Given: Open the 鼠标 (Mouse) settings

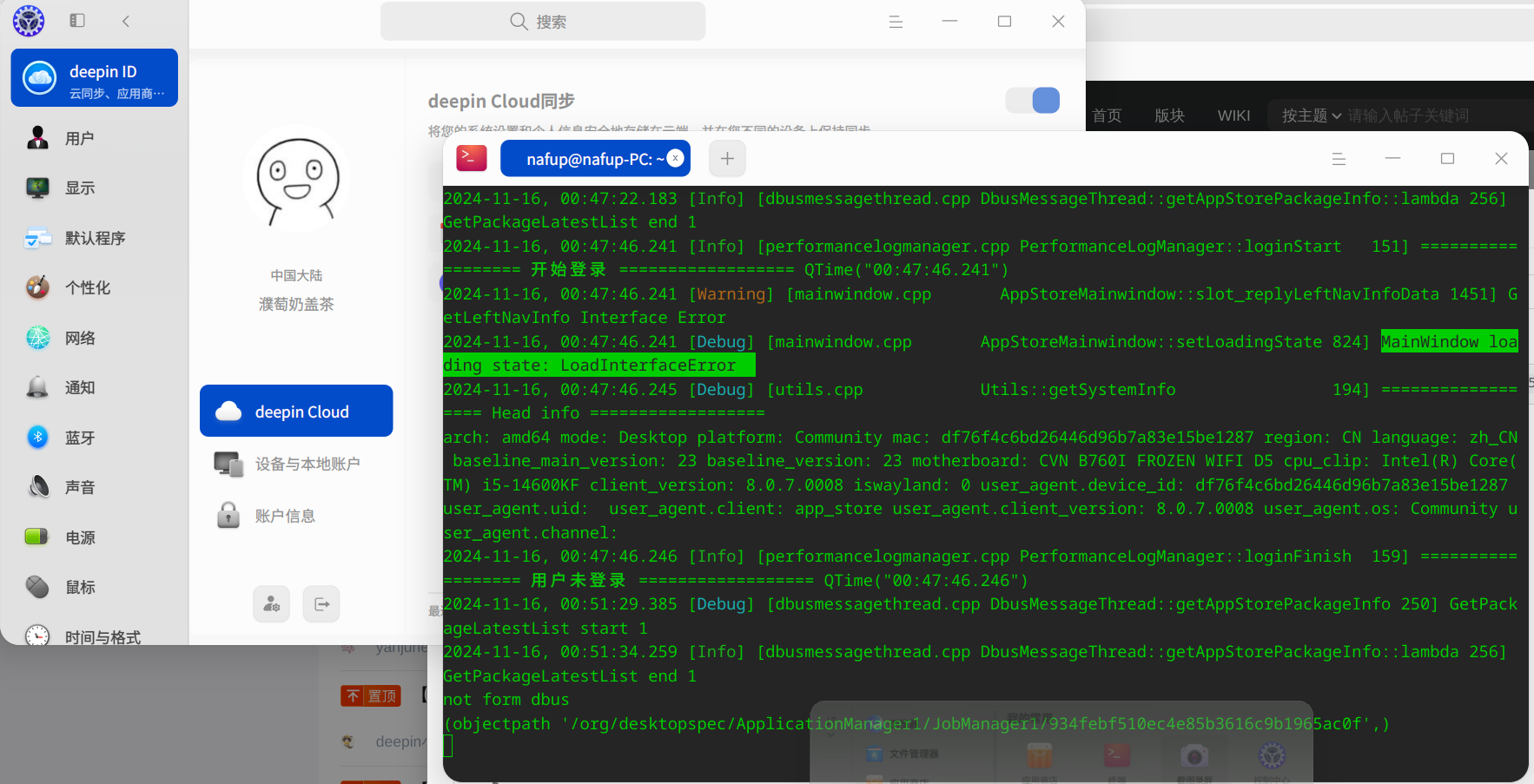Looking at the screenshot, I should click(x=94, y=587).
